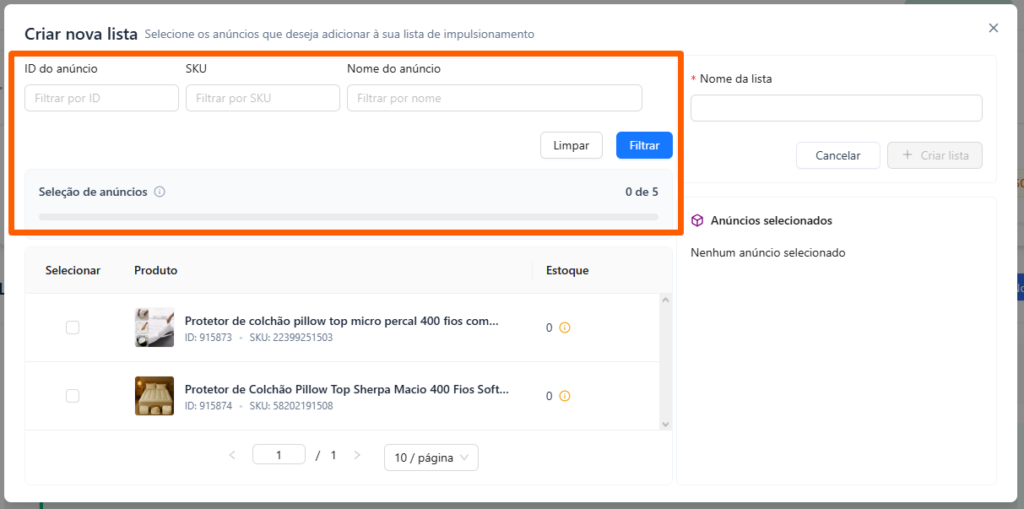Open the 10 / página dropdown

coord(431,457)
